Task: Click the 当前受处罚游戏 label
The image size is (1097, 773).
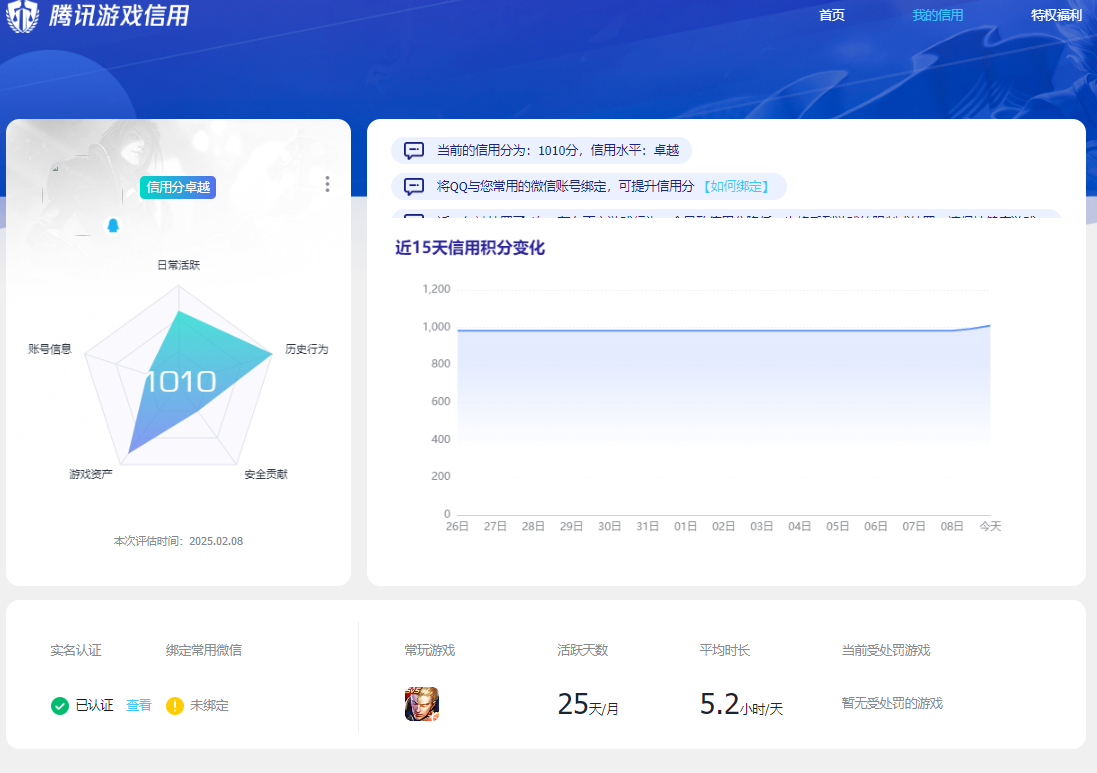Action: pyautogui.click(x=886, y=650)
